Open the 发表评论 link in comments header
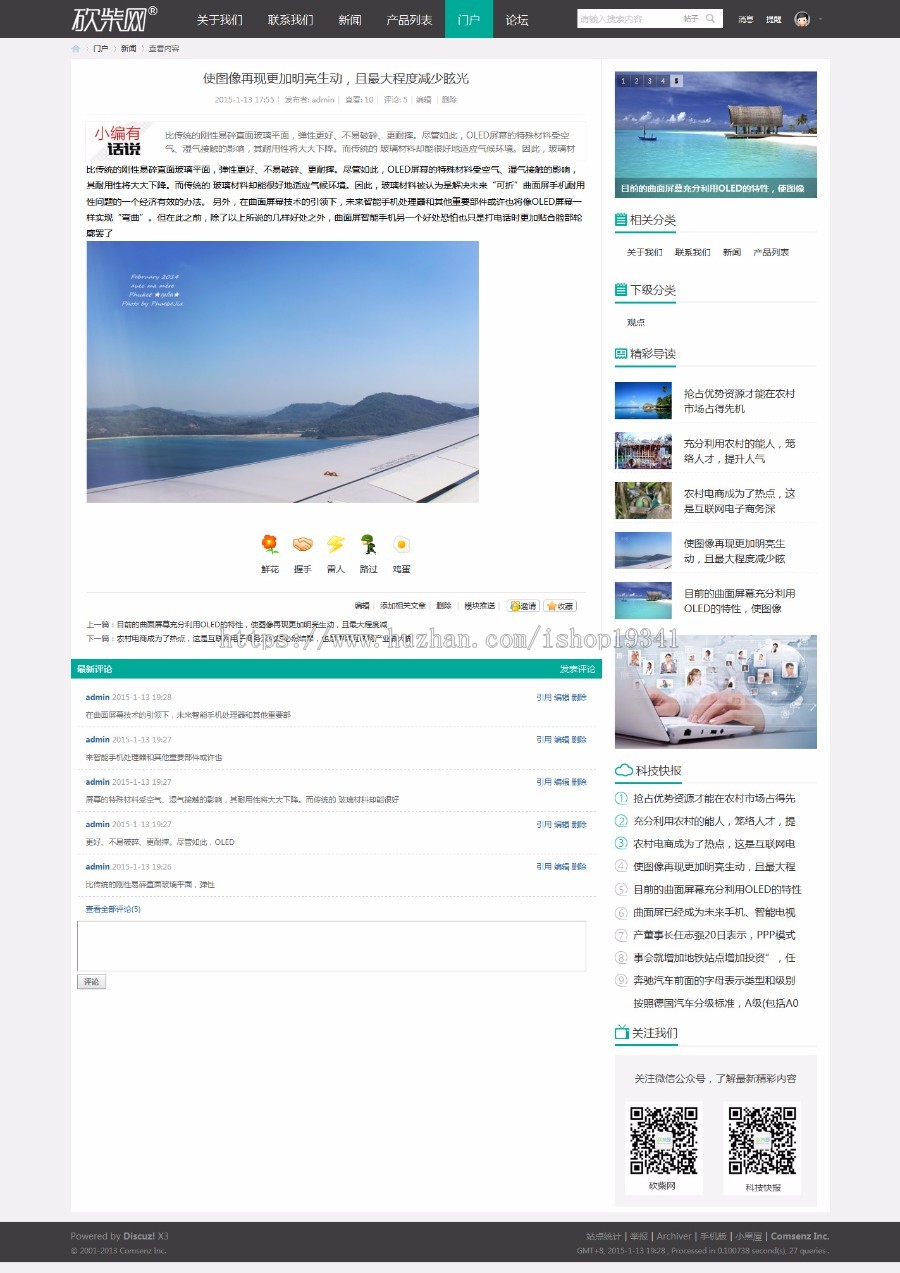 point(576,668)
